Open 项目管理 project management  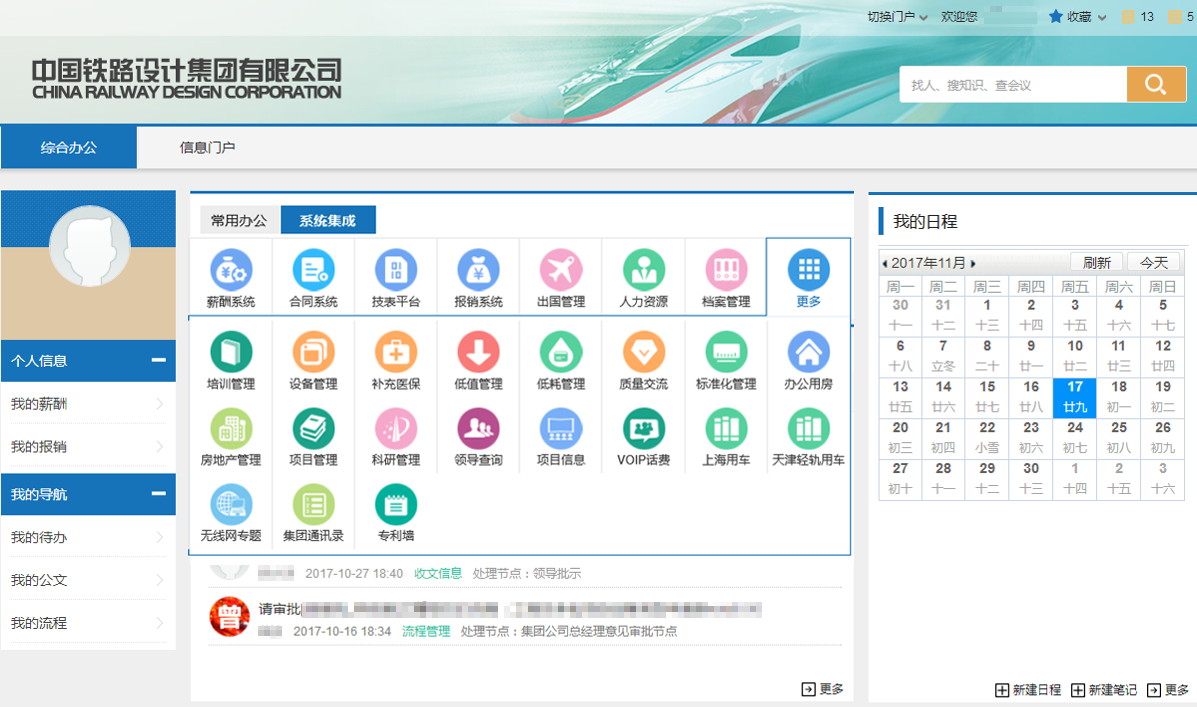click(x=312, y=437)
